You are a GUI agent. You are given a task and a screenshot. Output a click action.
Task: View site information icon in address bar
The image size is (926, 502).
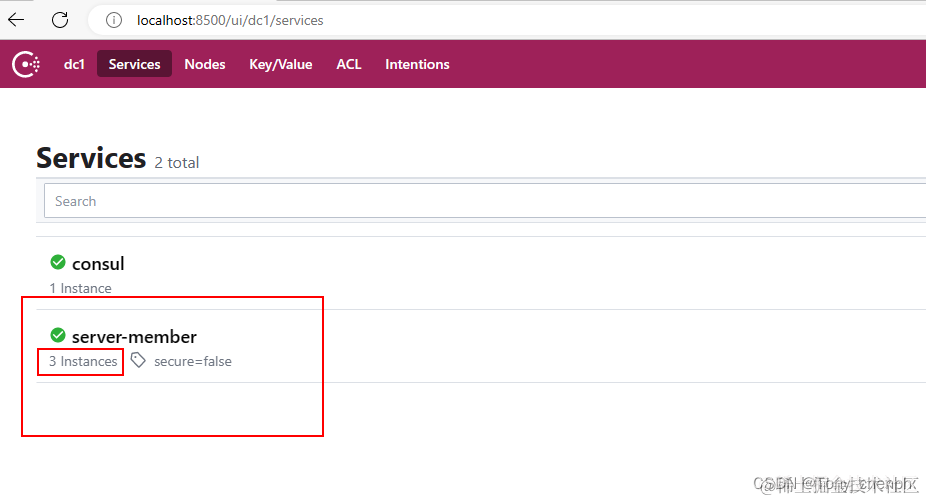coord(113,20)
